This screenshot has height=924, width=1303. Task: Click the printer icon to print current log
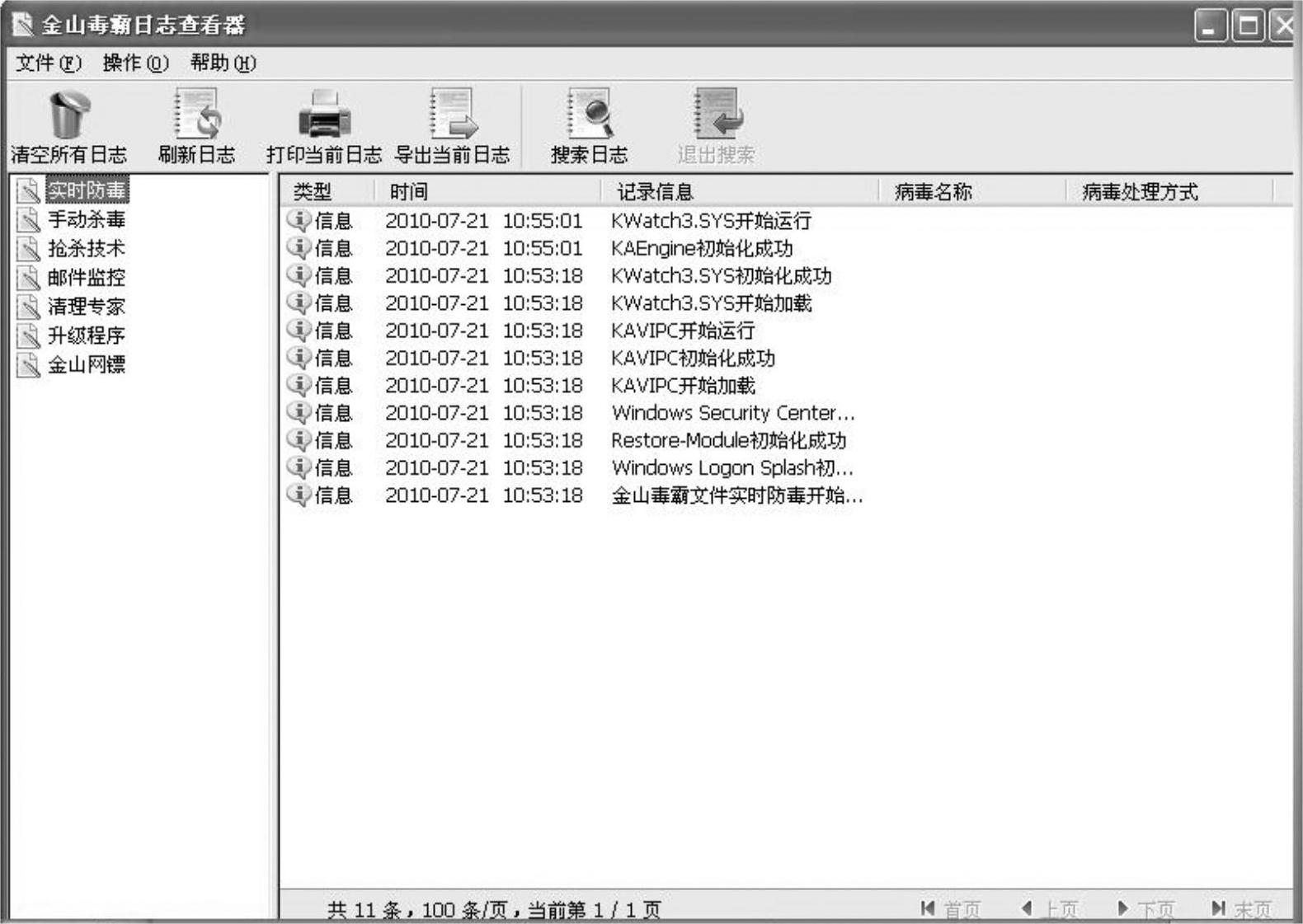click(x=324, y=115)
